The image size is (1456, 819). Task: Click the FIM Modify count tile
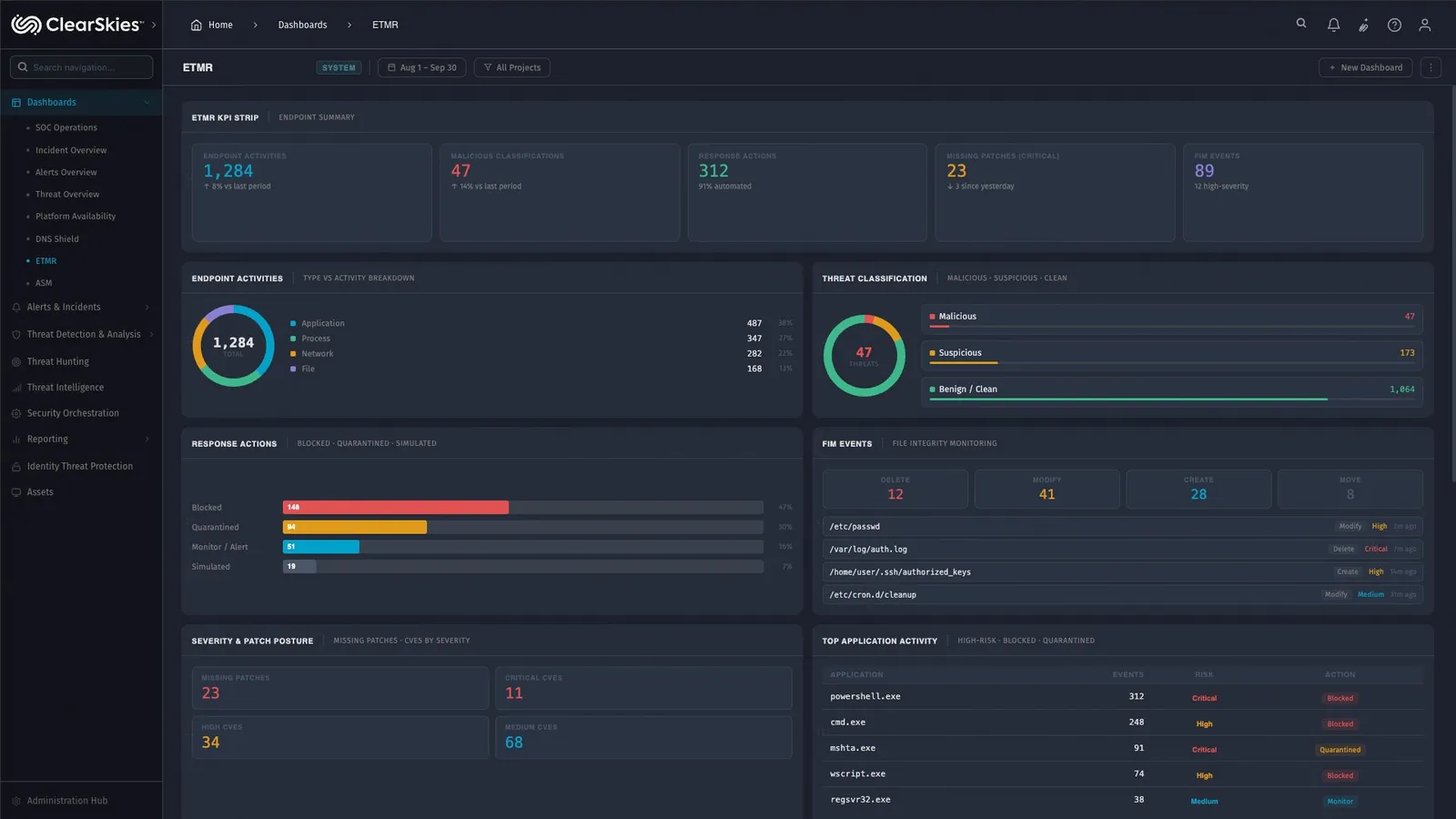(1046, 489)
